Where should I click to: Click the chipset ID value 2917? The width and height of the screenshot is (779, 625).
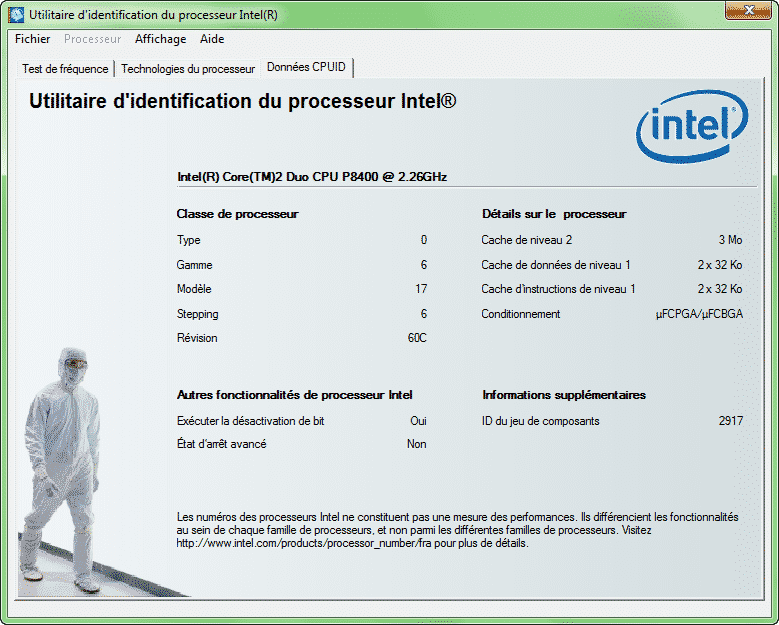(x=730, y=421)
